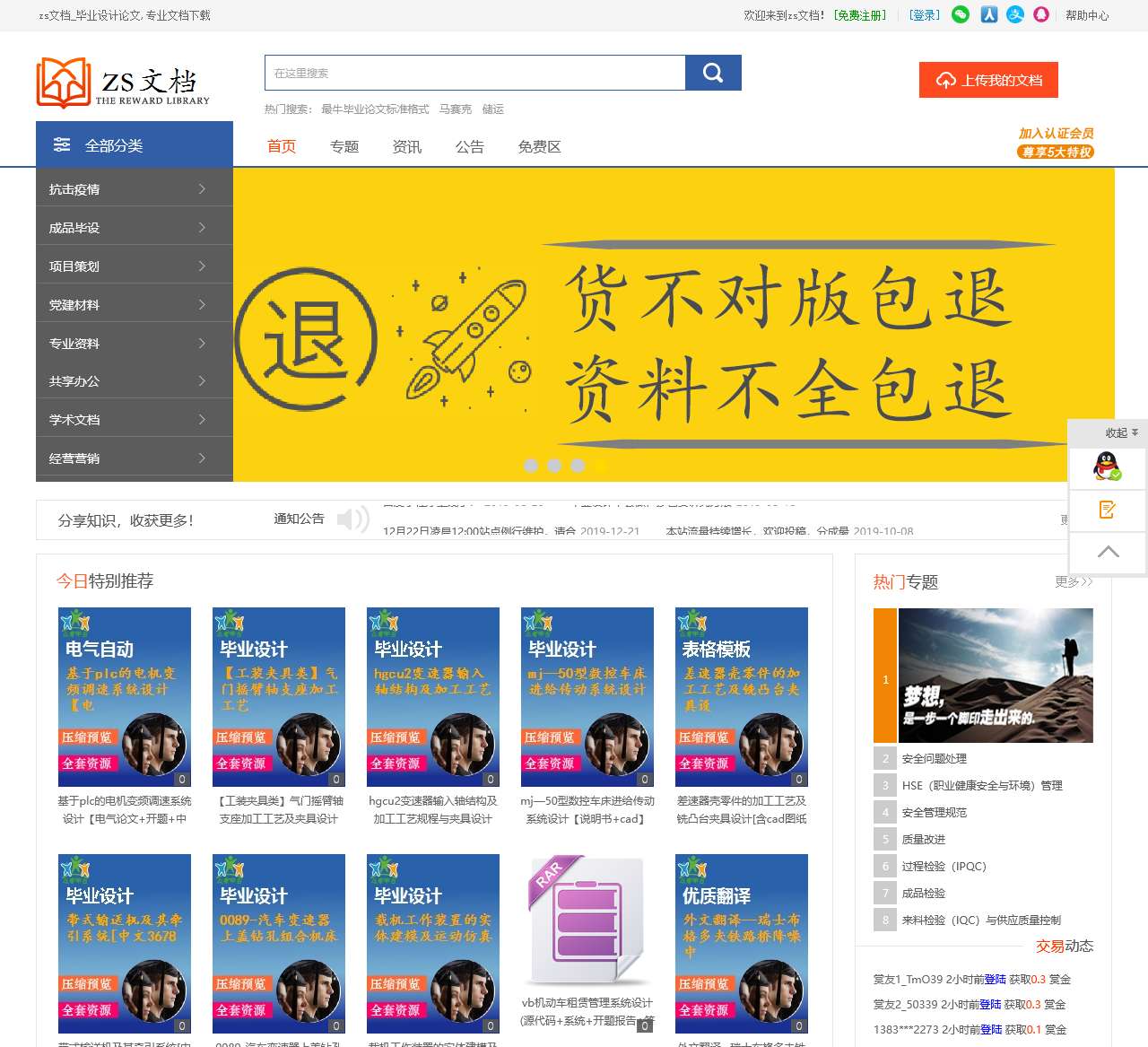
Task: Click the back-to-top arrow icon
Action: click(1108, 552)
